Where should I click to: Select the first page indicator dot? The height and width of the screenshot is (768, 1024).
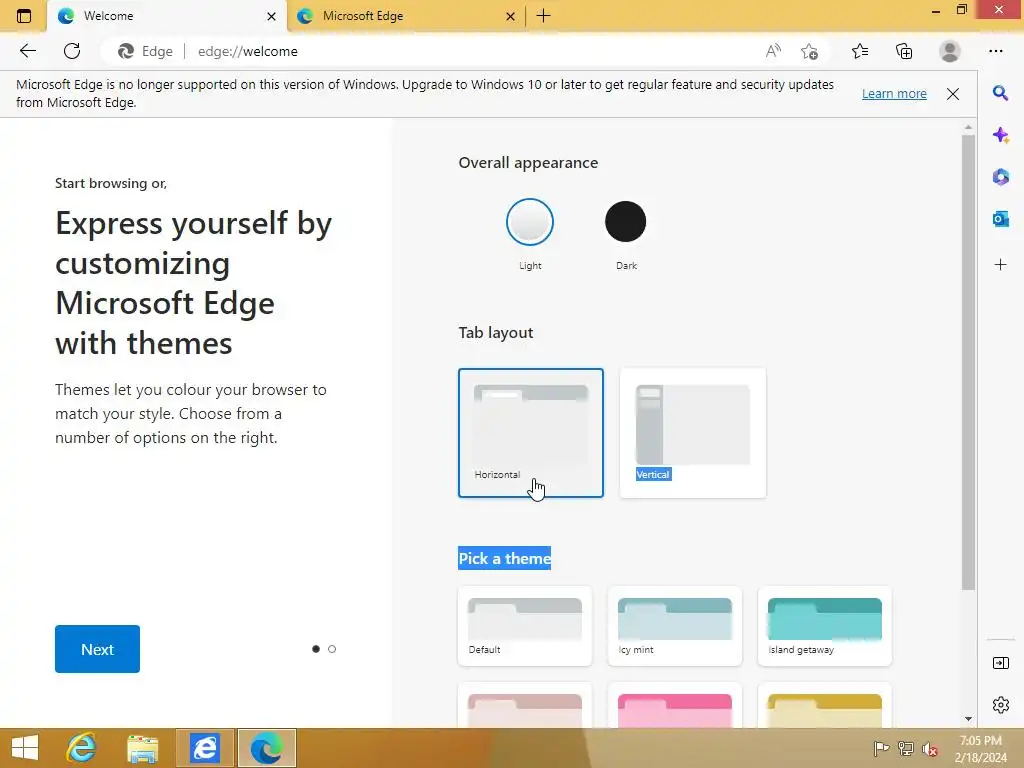[316, 649]
